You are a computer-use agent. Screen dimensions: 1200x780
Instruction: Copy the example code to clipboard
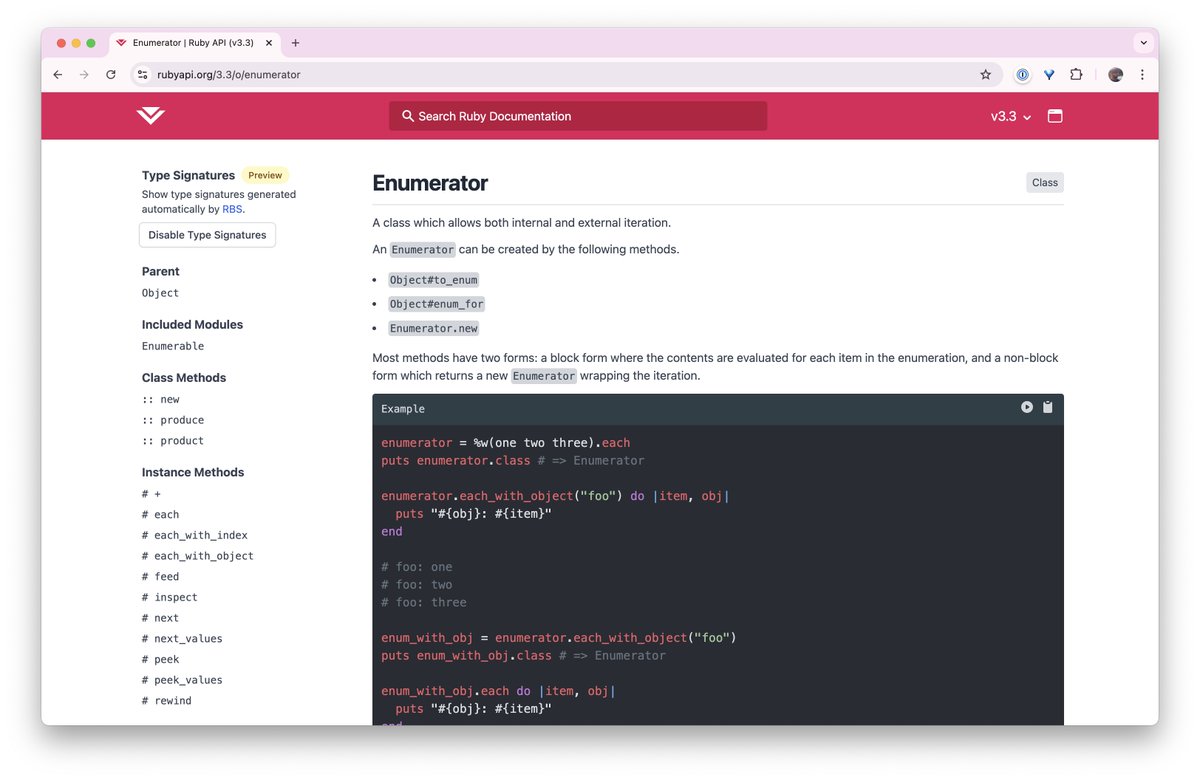coord(1047,407)
